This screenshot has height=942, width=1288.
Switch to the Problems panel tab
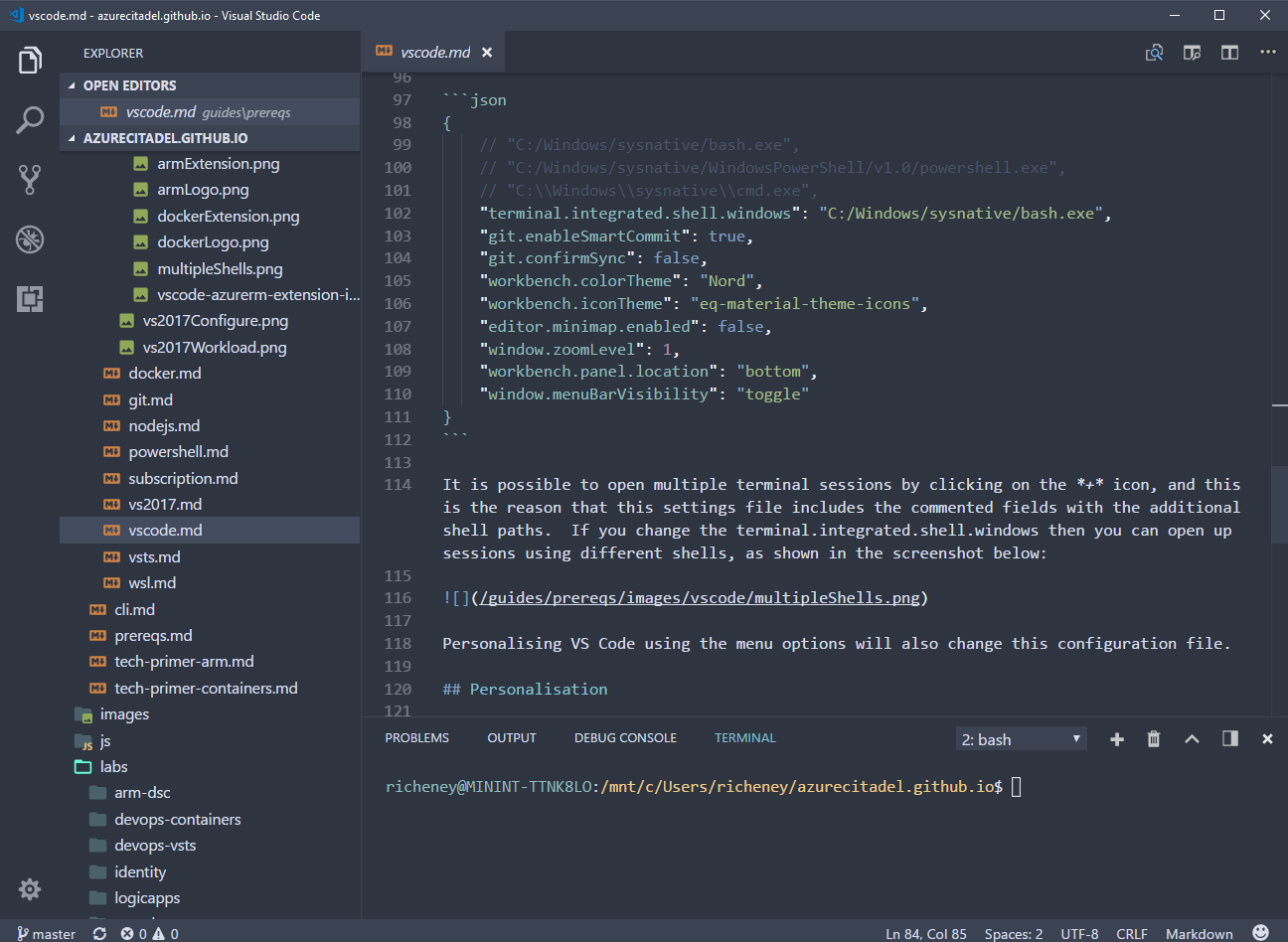417,738
